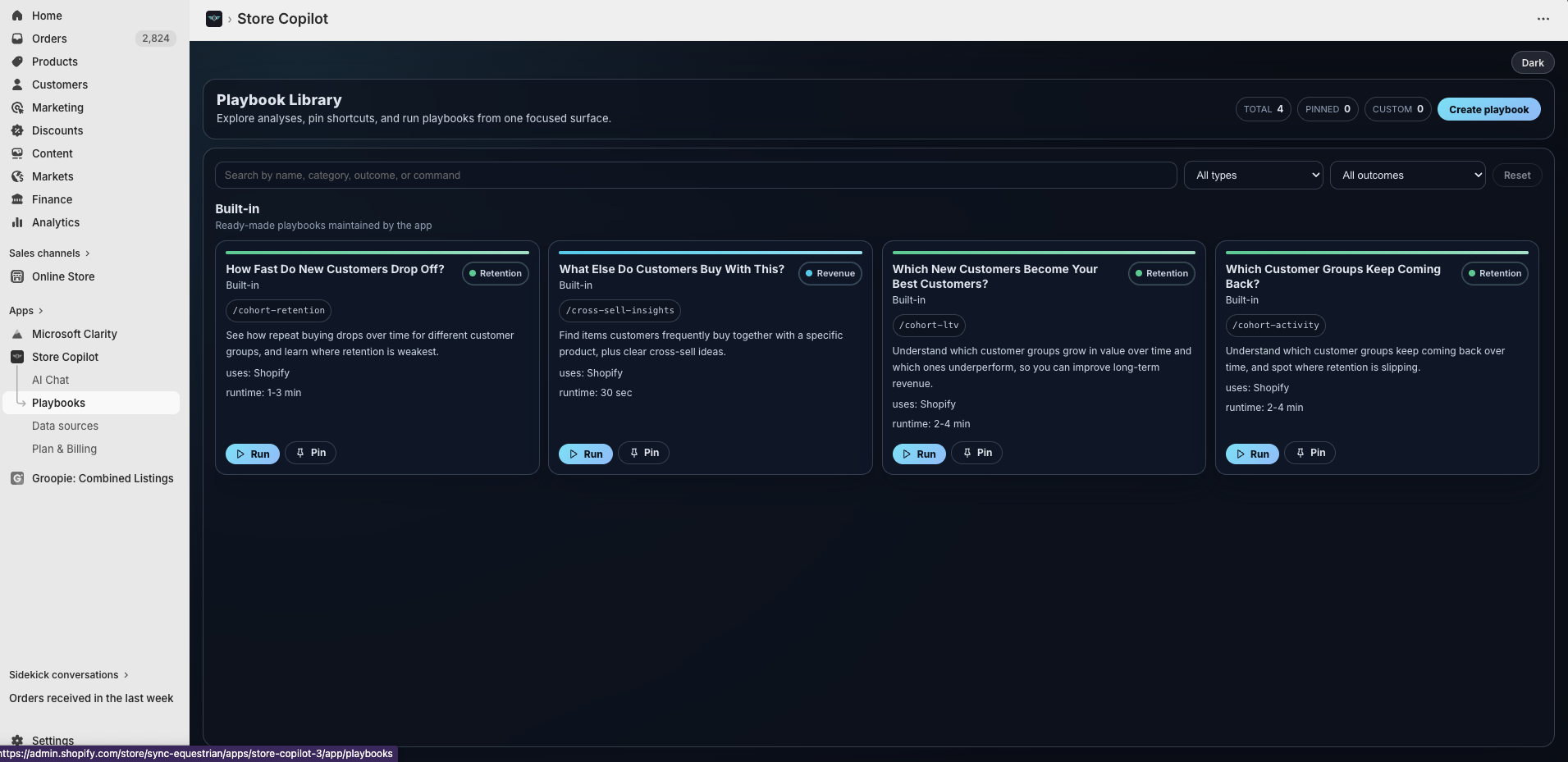Expand the Sales channels section
1568x762 pixels.
[49, 253]
